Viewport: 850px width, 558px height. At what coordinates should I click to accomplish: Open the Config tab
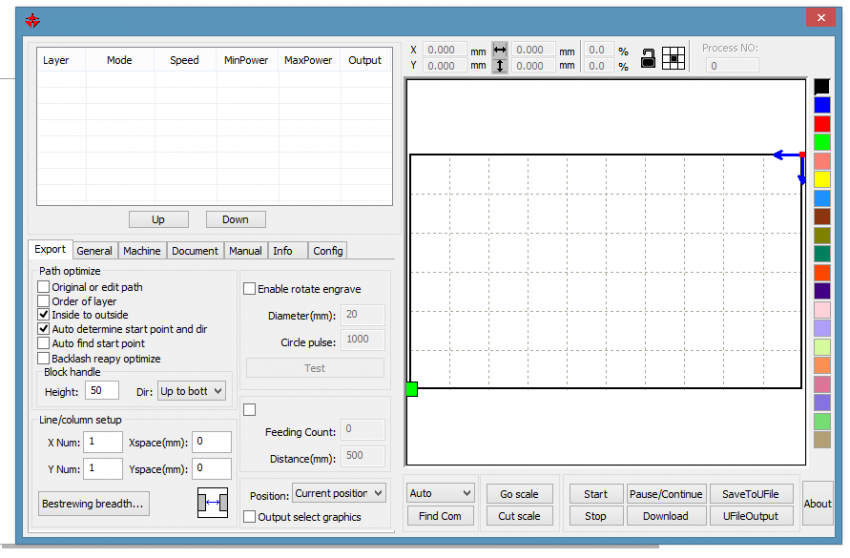click(x=327, y=251)
